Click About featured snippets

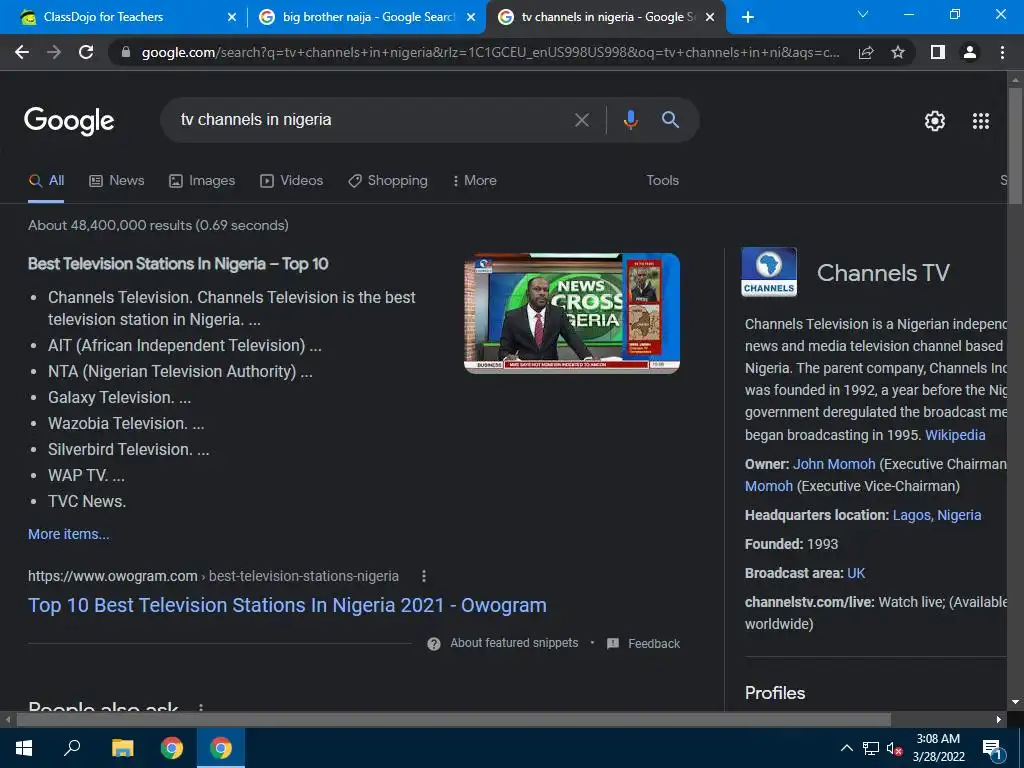click(x=514, y=643)
